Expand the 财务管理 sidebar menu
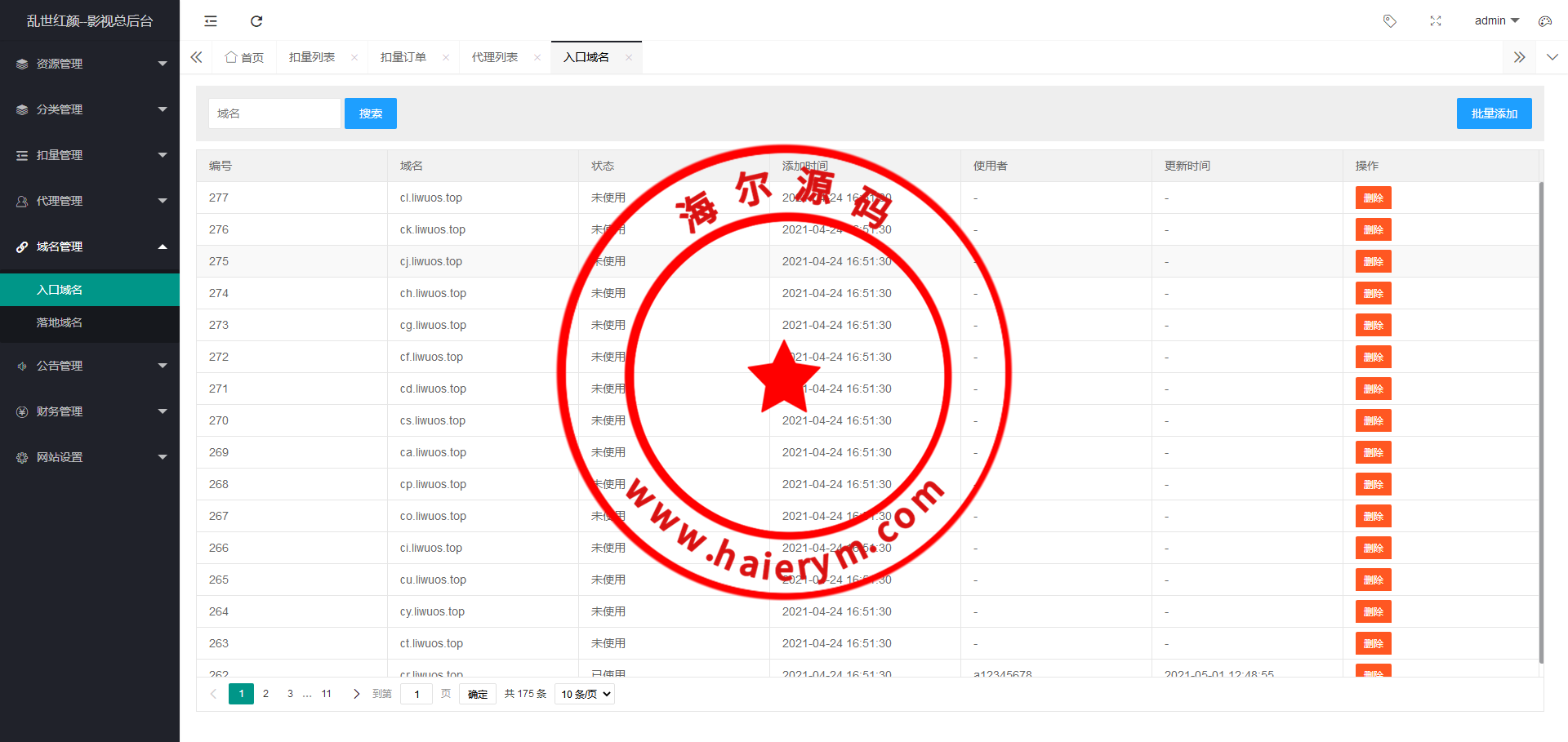 tap(90, 411)
